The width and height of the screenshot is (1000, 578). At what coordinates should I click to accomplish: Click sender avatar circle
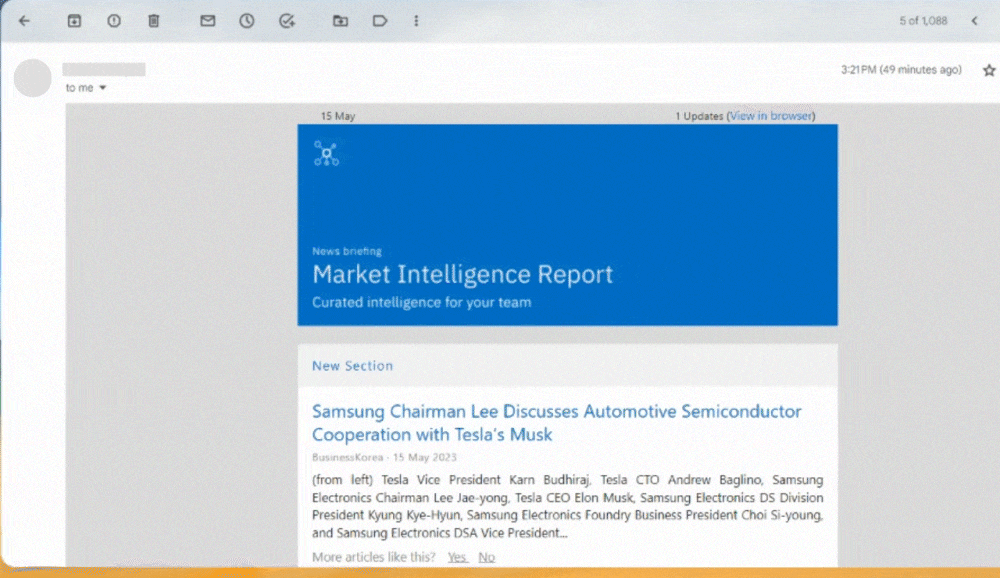(x=33, y=78)
